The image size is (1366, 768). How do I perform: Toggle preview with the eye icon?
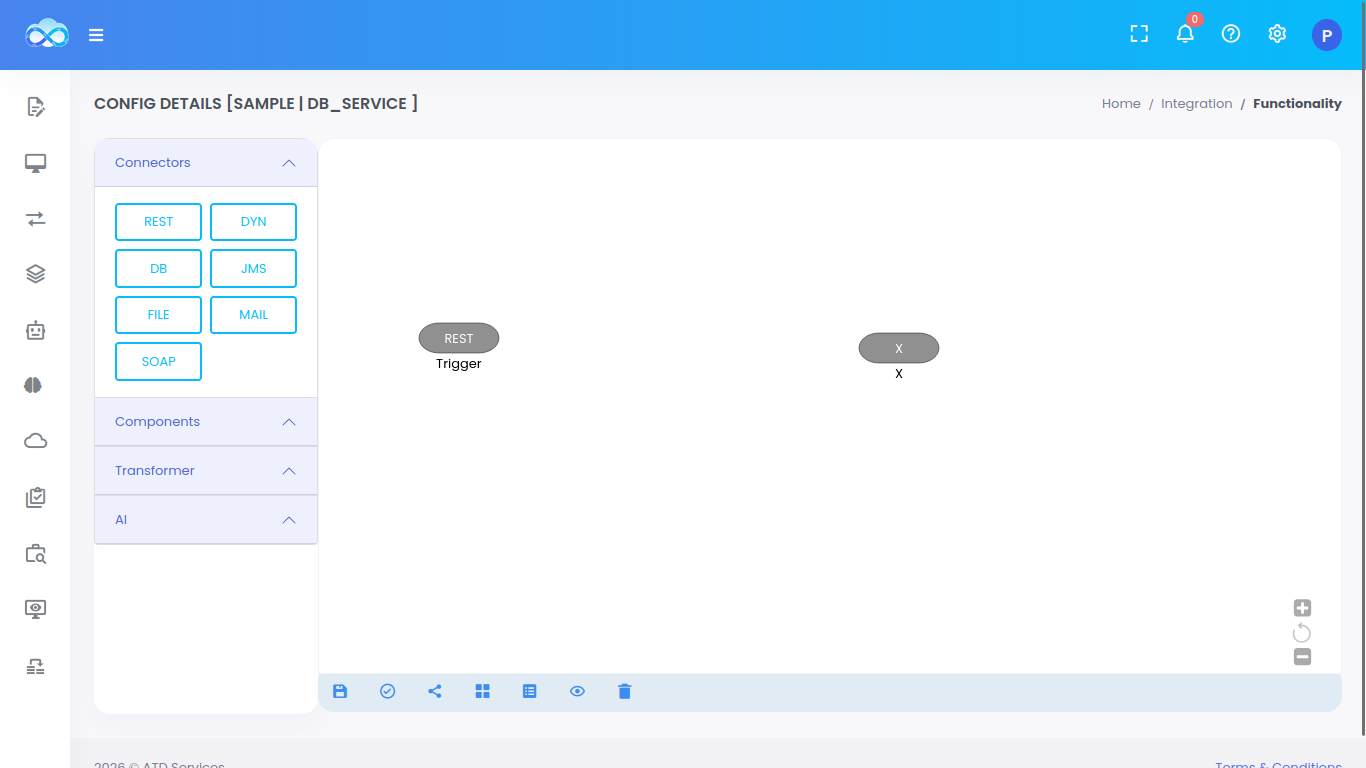pyautogui.click(x=577, y=691)
